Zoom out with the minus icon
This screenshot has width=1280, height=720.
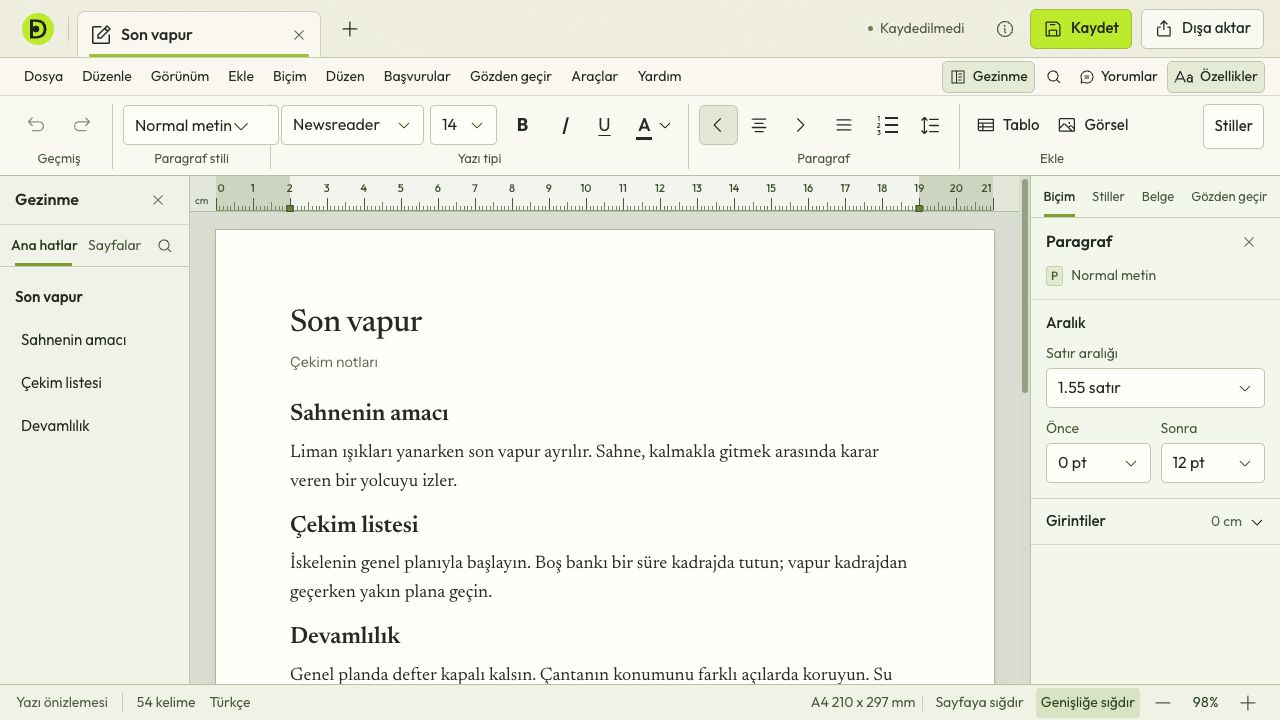tap(1163, 703)
